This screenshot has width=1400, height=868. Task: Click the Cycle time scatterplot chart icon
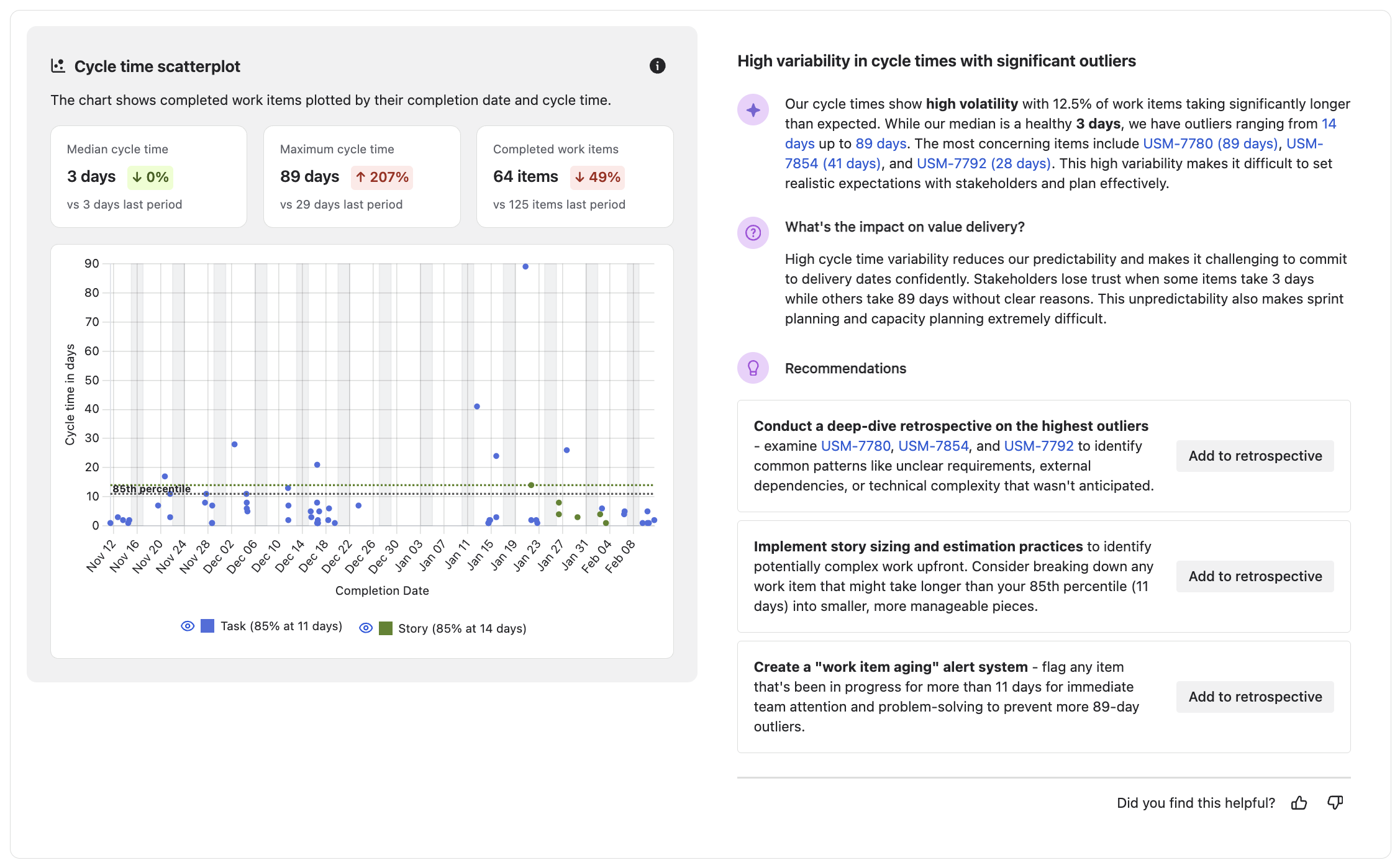pyautogui.click(x=59, y=66)
